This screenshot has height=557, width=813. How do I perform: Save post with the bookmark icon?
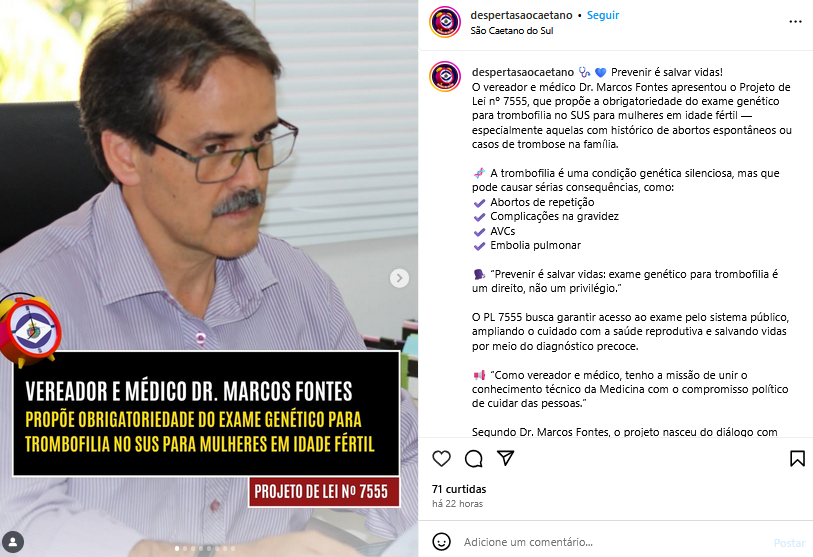[797, 458]
